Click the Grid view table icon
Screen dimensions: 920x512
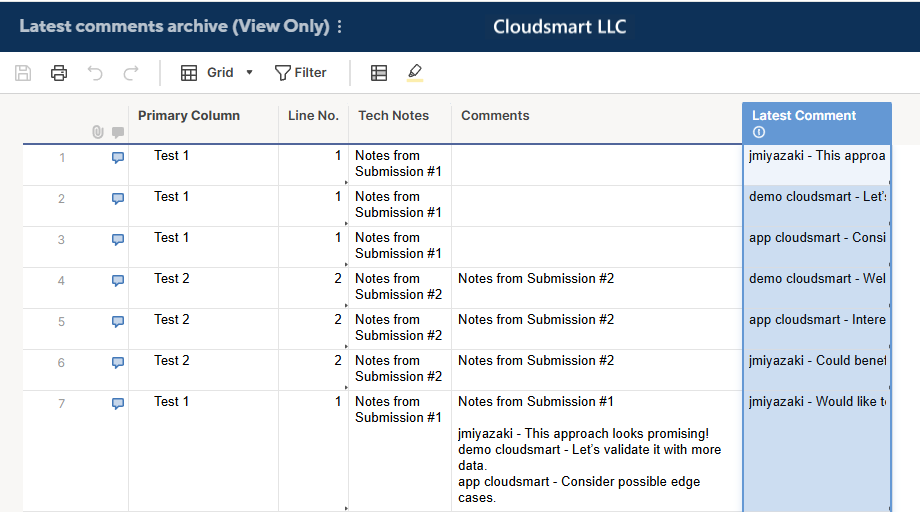pyautogui.click(x=189, y=73)
